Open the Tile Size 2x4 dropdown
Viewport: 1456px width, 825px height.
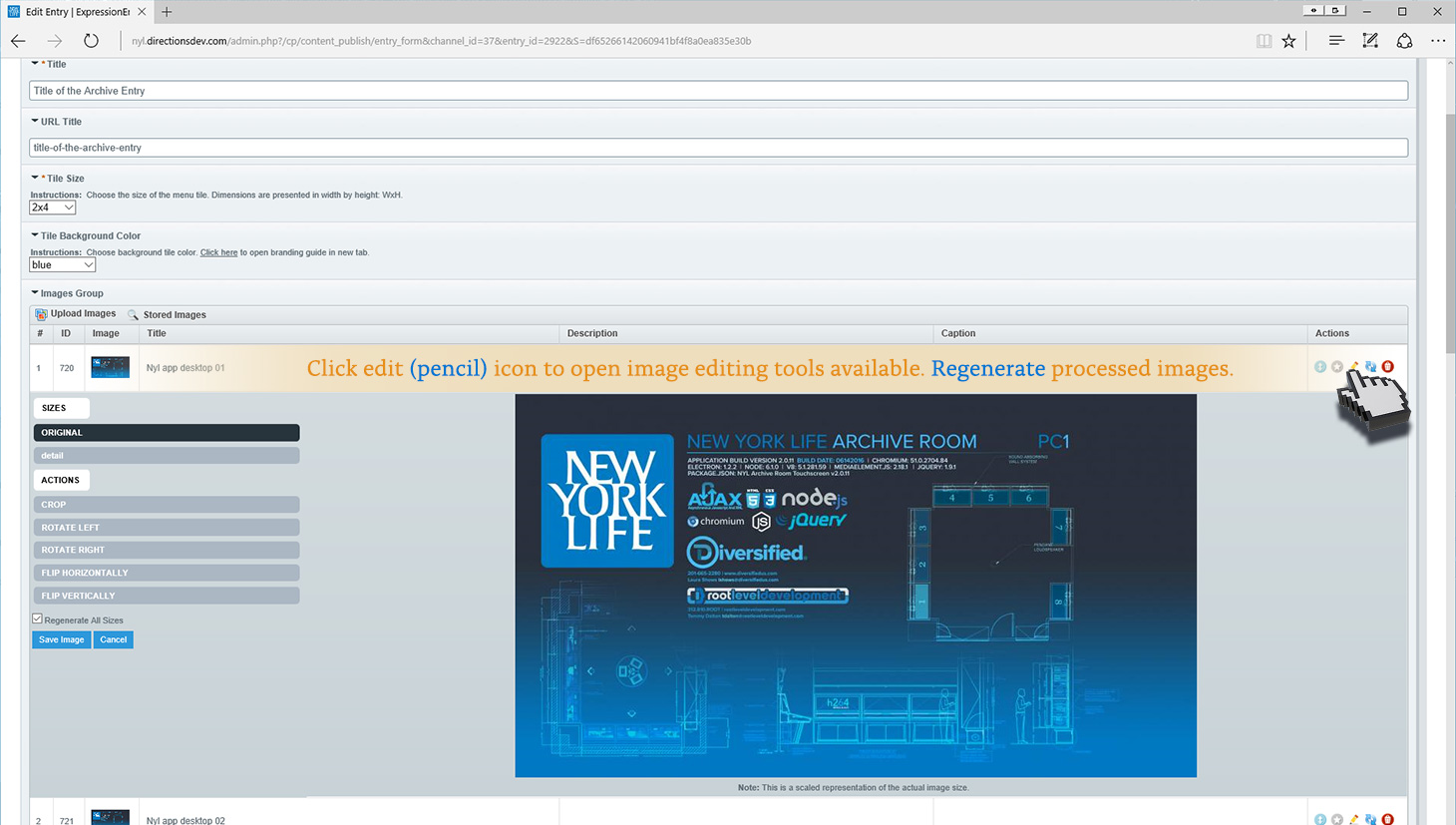coord(53,207)
